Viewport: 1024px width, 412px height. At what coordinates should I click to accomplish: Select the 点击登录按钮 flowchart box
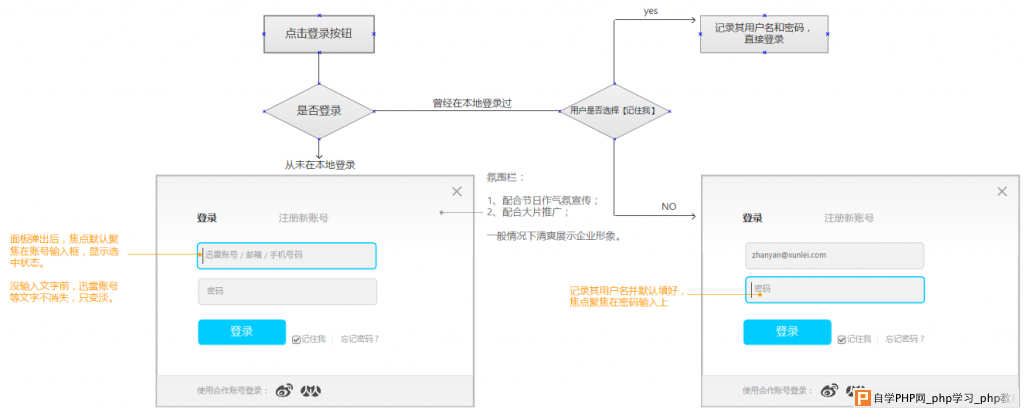[x=318, y=33]
